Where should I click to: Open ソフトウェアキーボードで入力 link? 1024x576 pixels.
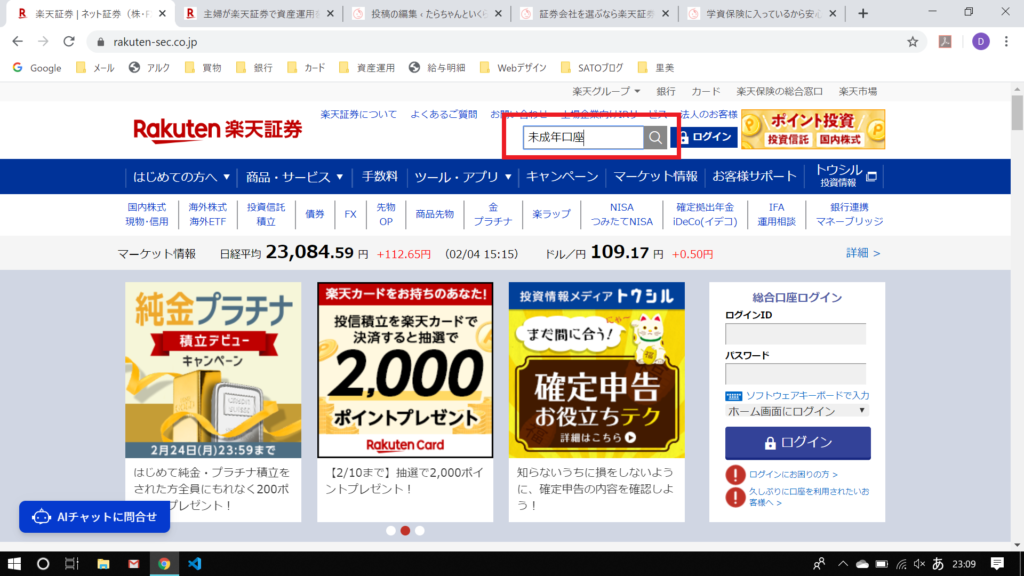tap(807, 396)
